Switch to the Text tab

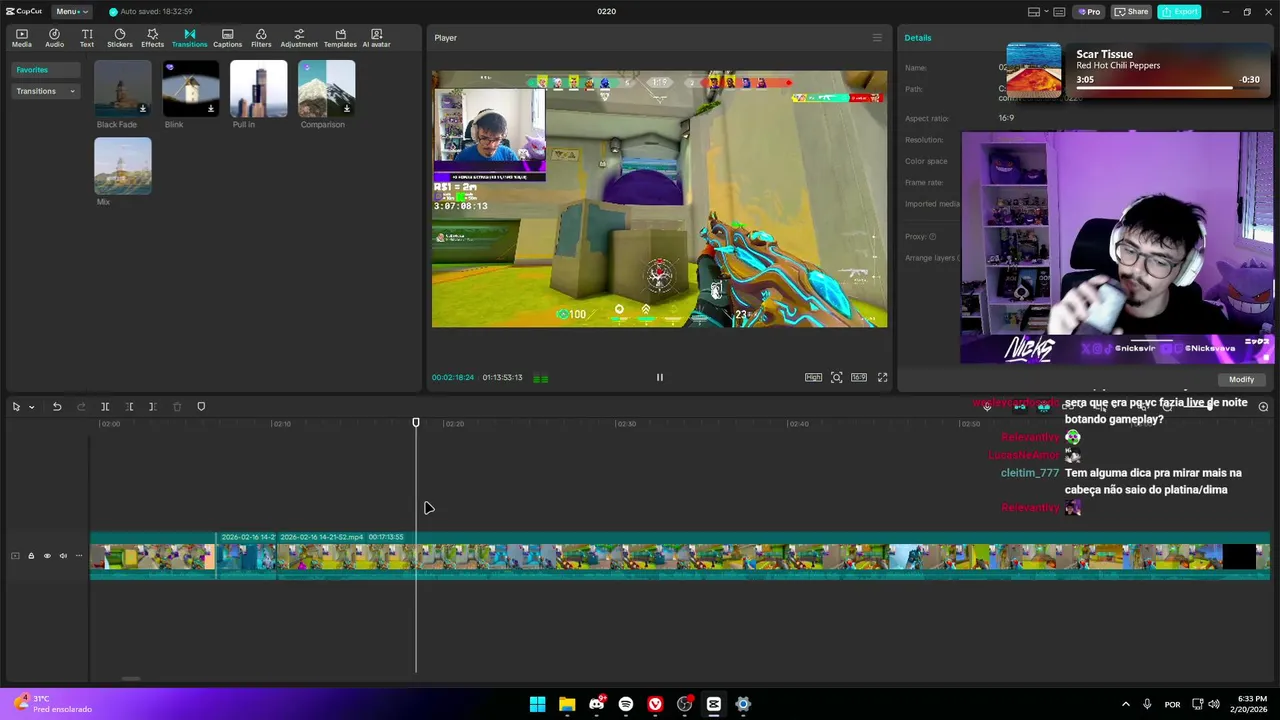(87, 38)
